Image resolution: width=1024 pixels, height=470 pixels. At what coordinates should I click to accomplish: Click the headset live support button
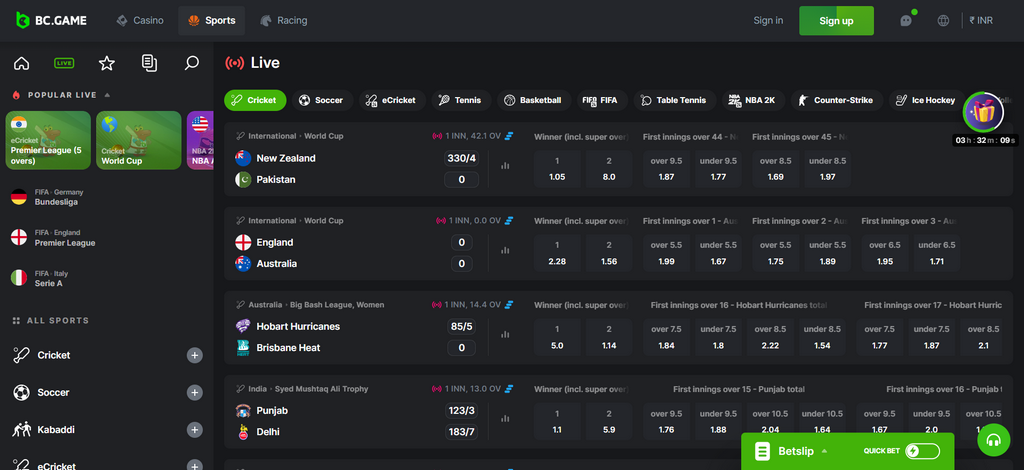coord(992,439)
